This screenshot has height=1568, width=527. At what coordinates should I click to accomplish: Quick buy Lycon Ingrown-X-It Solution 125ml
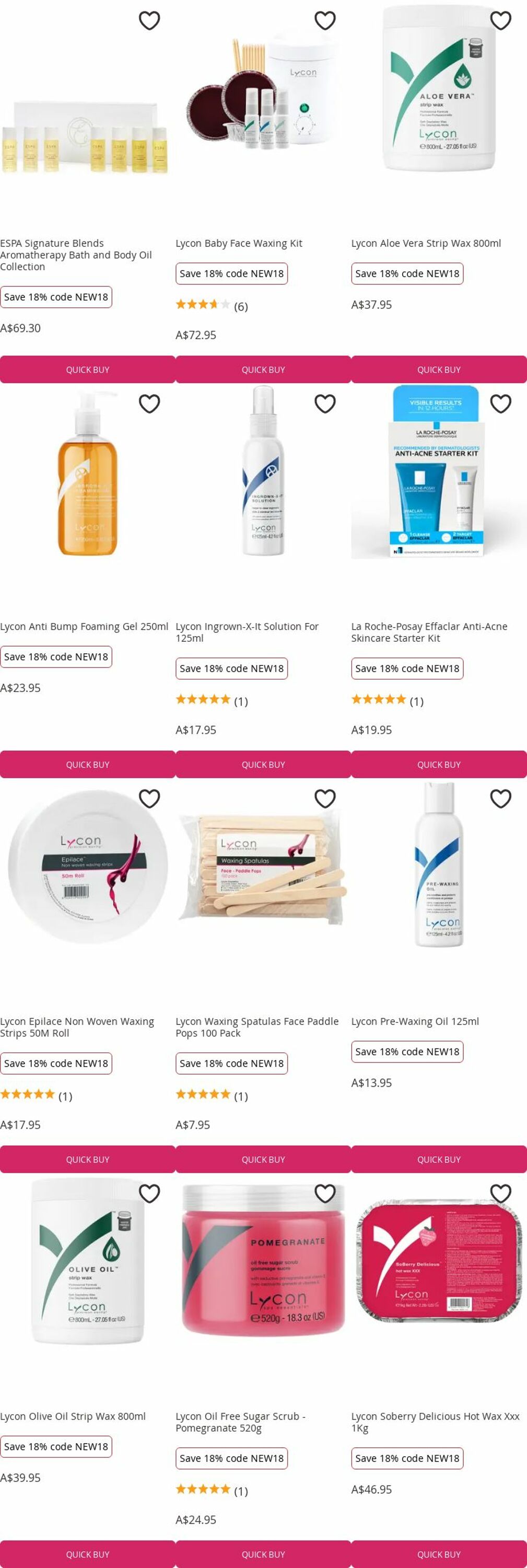click(263, 765)
